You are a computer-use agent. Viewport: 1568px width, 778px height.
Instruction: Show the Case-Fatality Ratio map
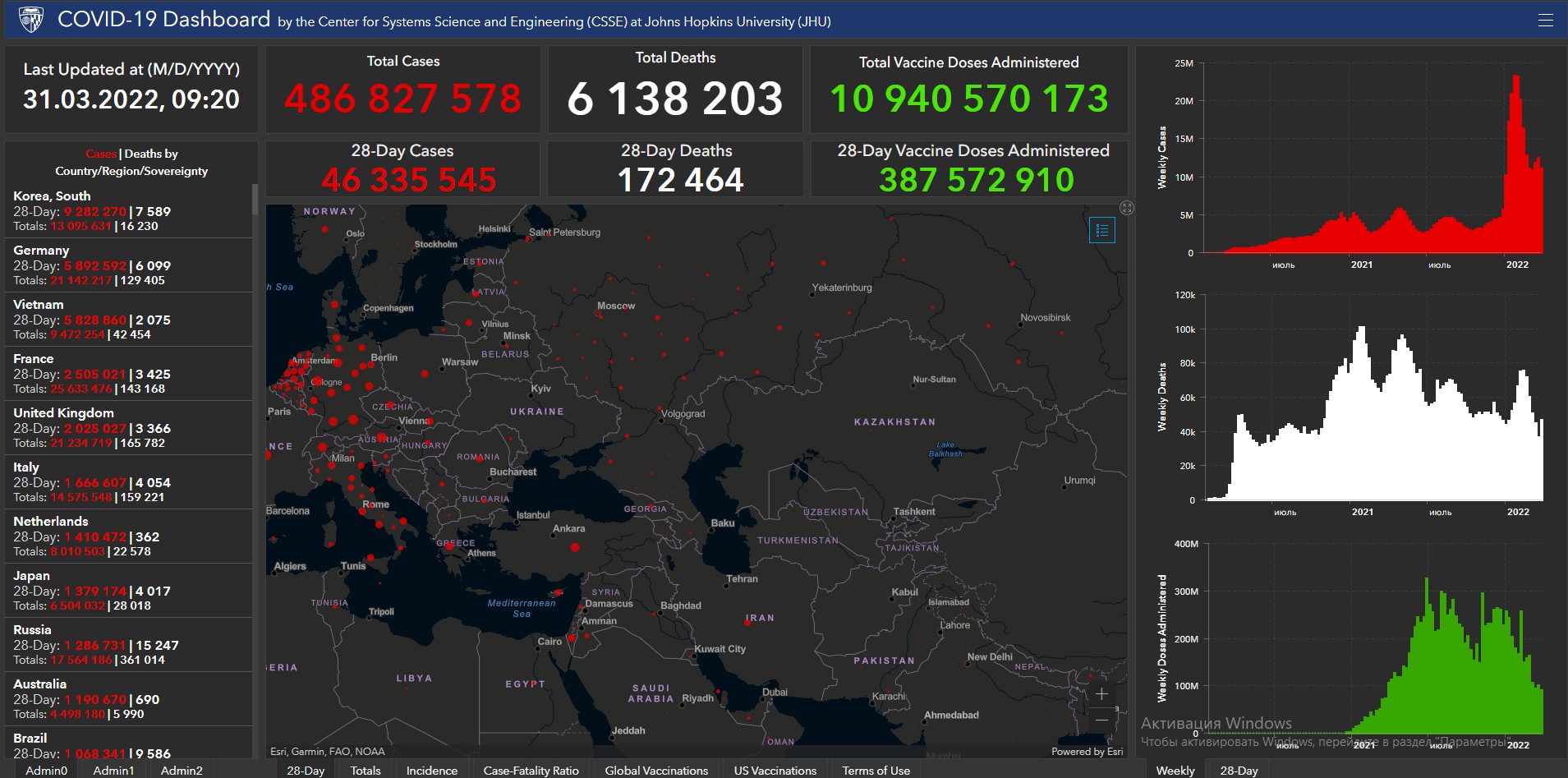(531, 770)
